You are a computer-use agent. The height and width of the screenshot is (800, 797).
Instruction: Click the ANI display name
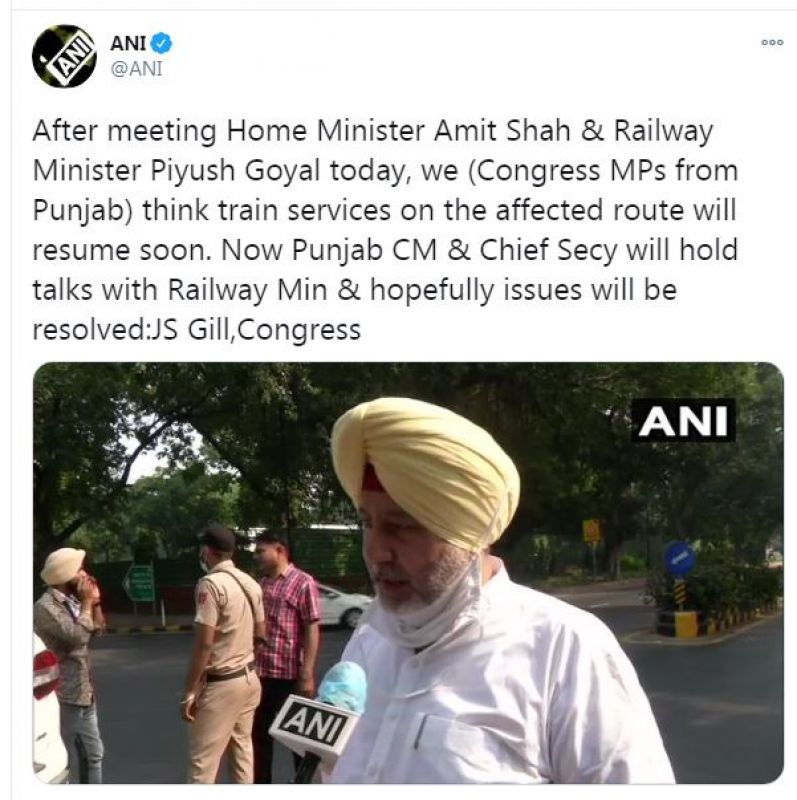point(128,43)
